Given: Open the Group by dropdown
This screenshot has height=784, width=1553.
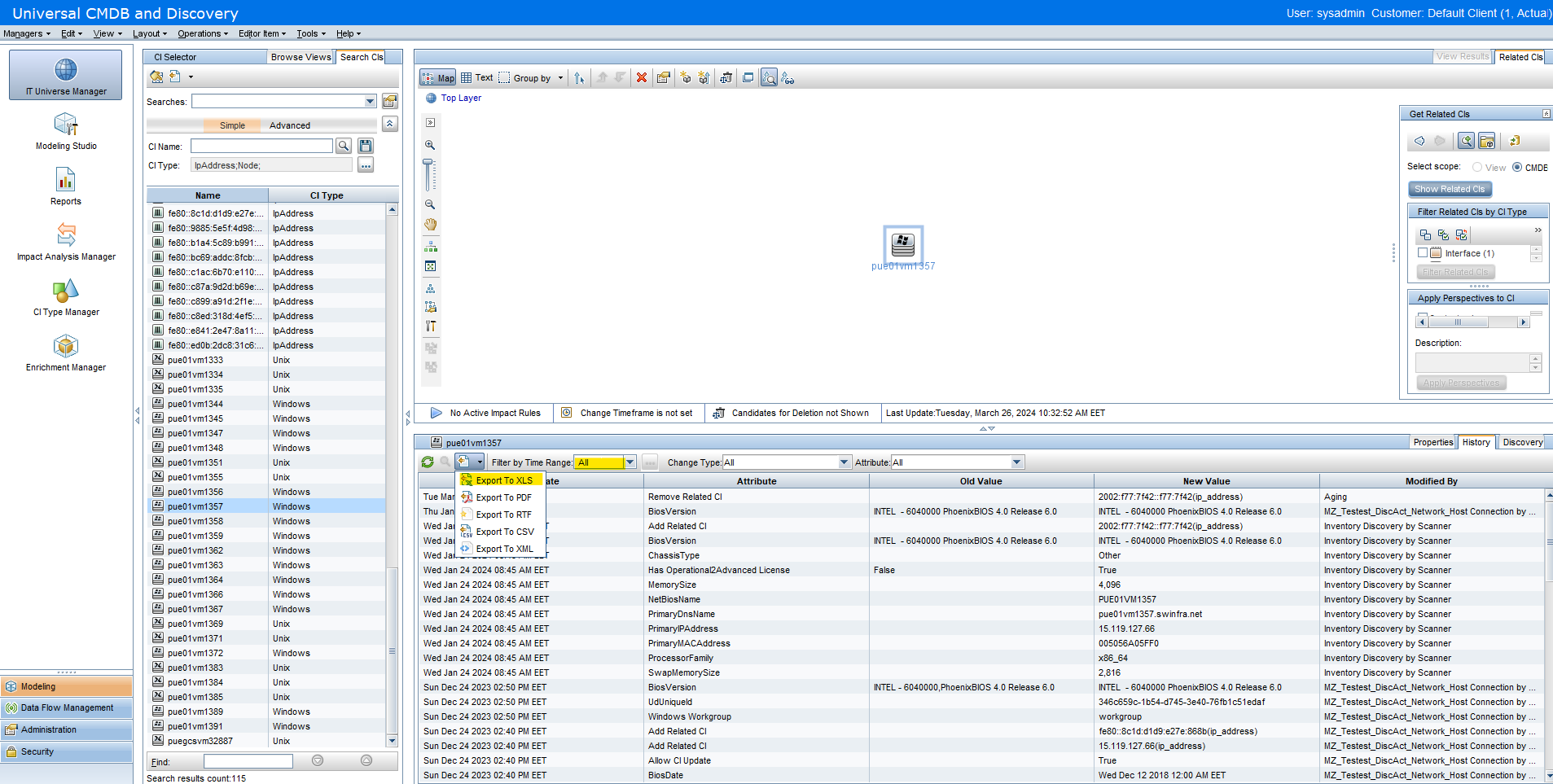Looking at the screenshot, I should click(x=560, y=77).
